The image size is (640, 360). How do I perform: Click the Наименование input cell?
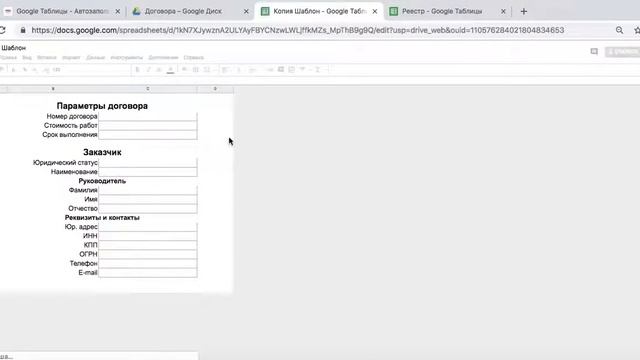tap(148, 172)
